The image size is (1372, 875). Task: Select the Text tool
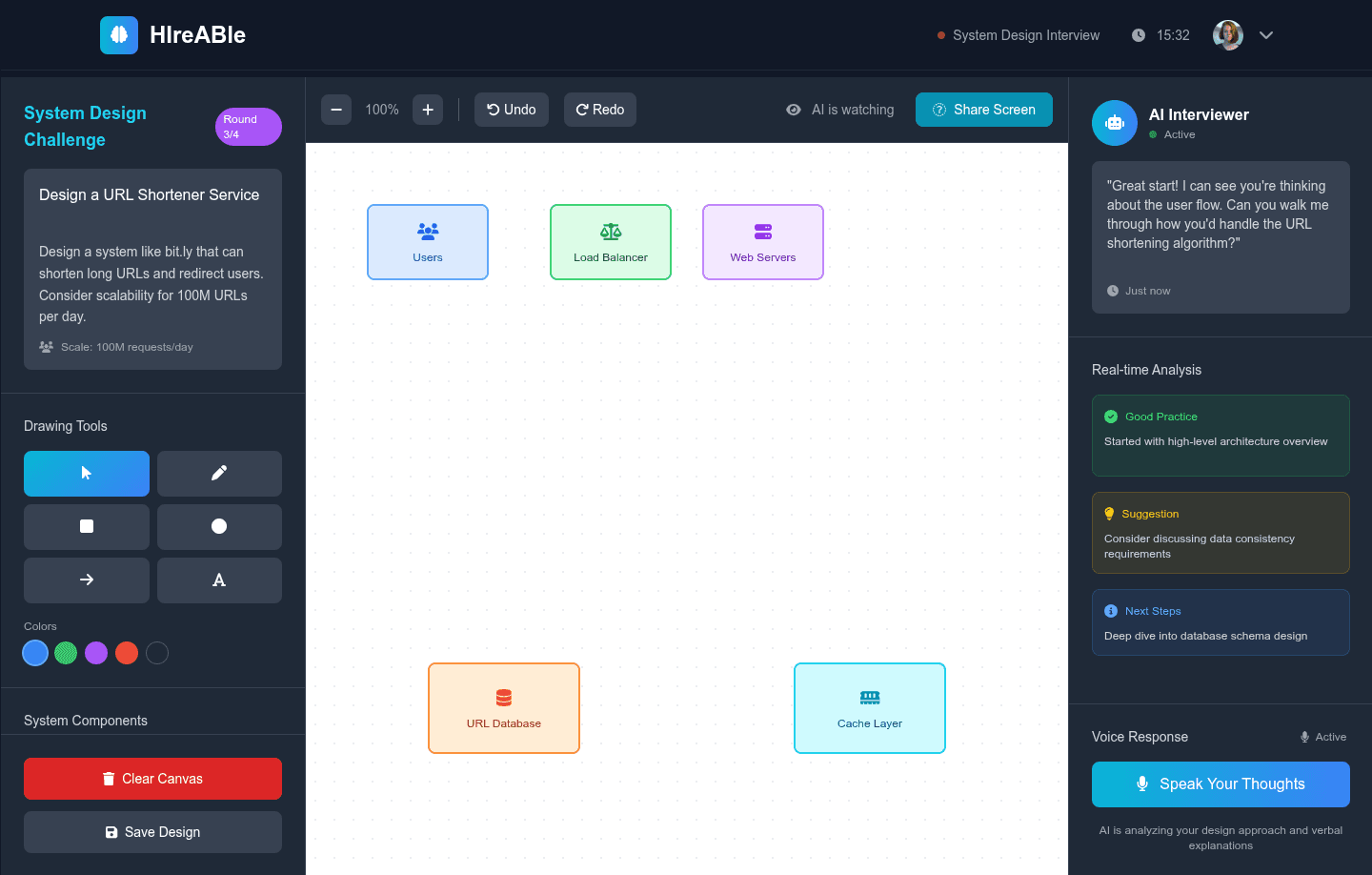[x=219, y=580]
